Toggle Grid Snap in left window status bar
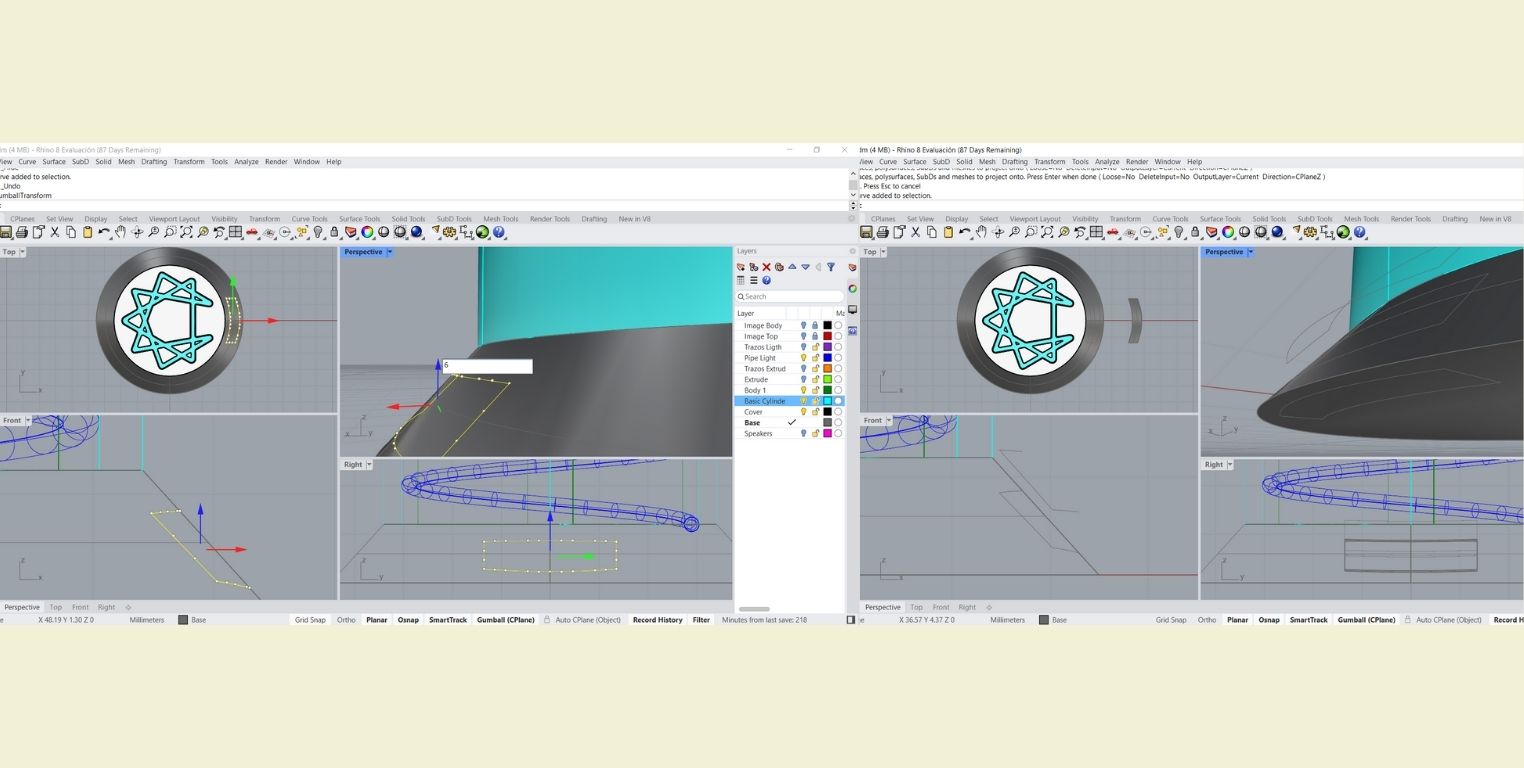The width and height of the screenshot is (1524, 768). 310,620
